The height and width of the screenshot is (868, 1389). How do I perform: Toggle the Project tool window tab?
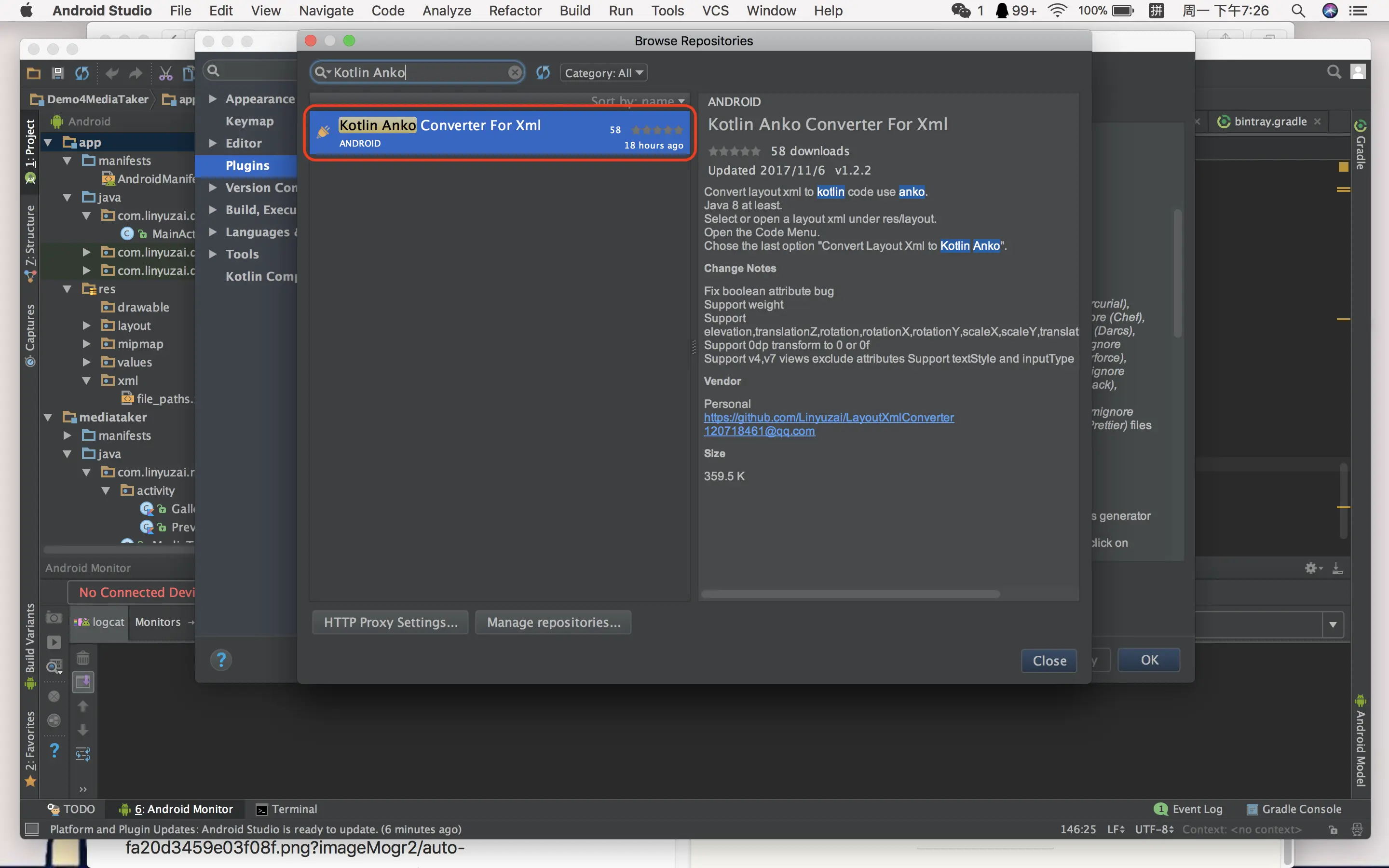(x=30, y=144)
